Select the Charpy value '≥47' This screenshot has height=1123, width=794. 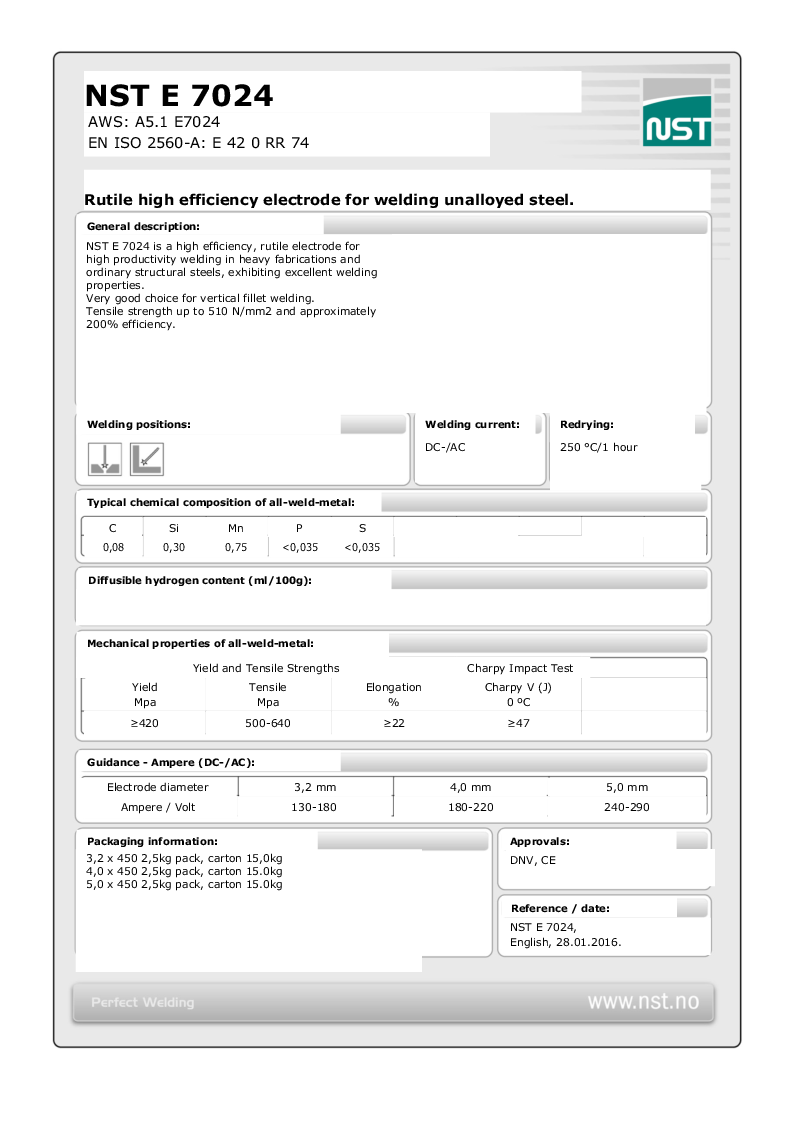pyautogui.click(x=519, y=723)
